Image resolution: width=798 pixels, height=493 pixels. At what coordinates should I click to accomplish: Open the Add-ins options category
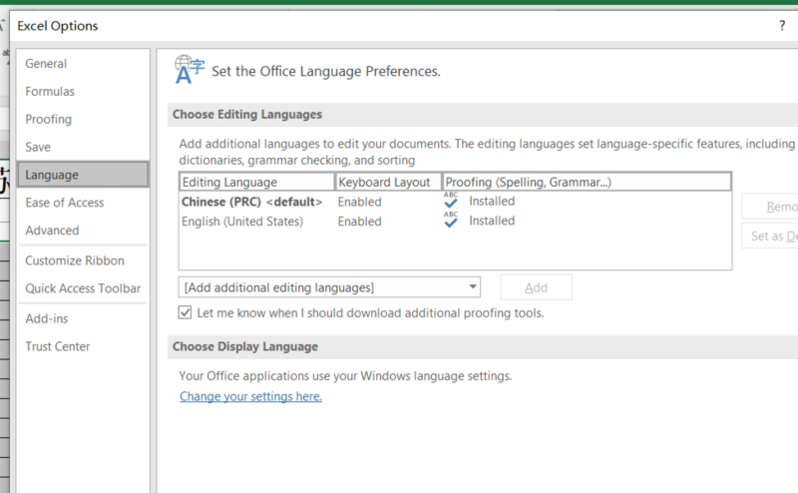pyautogui.click(x=47, y=319)
